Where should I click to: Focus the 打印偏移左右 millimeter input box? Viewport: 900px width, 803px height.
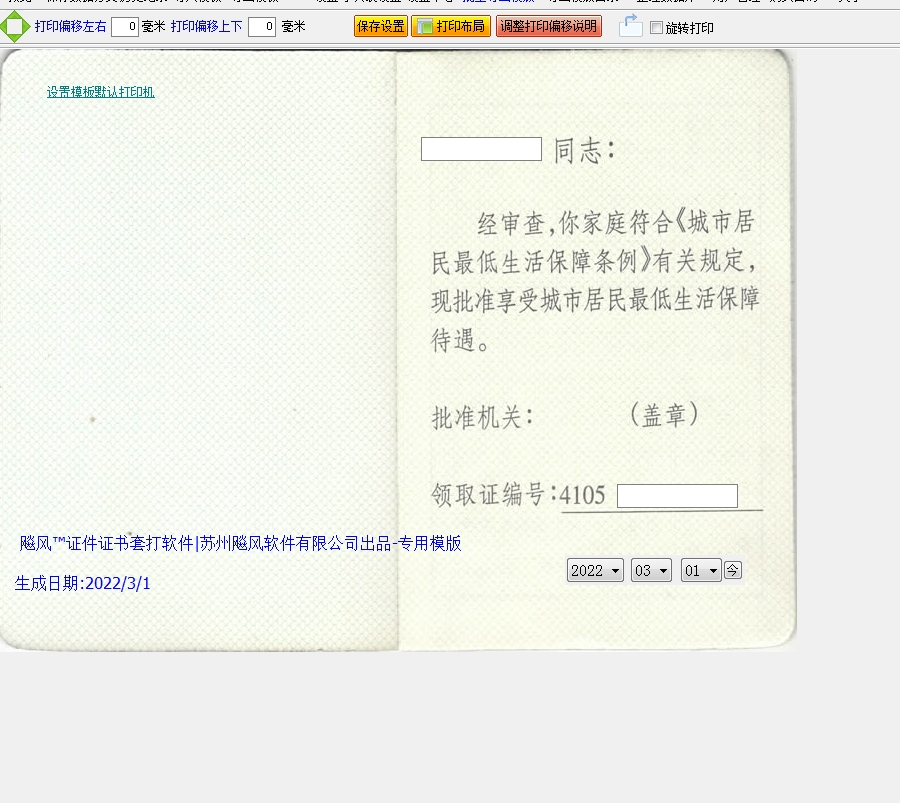pyautogui.click(x=125, y=27)
